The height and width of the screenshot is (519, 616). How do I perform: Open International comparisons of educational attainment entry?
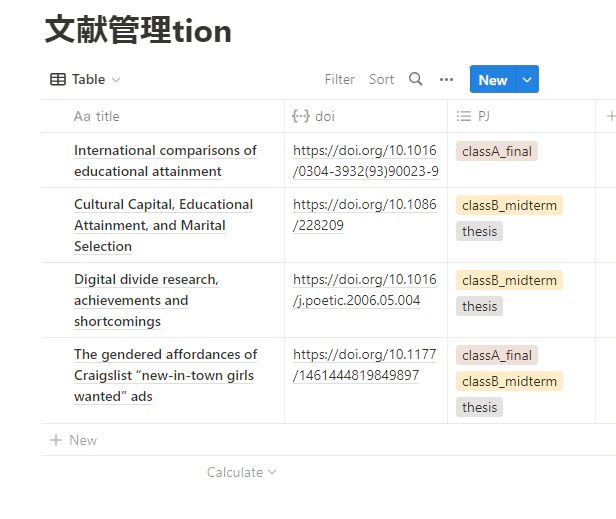pyautogui.click(x=165, y=161)
